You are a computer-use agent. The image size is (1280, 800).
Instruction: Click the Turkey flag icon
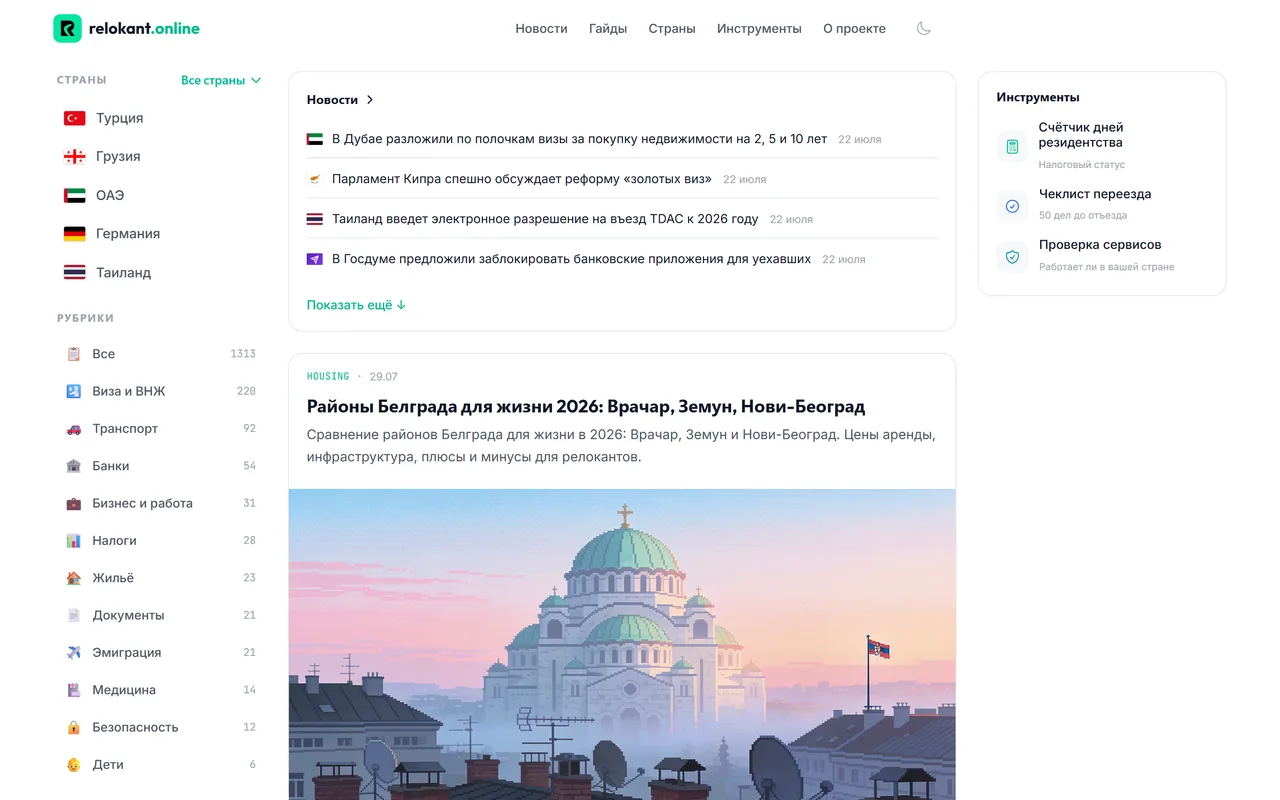(75, 118)
